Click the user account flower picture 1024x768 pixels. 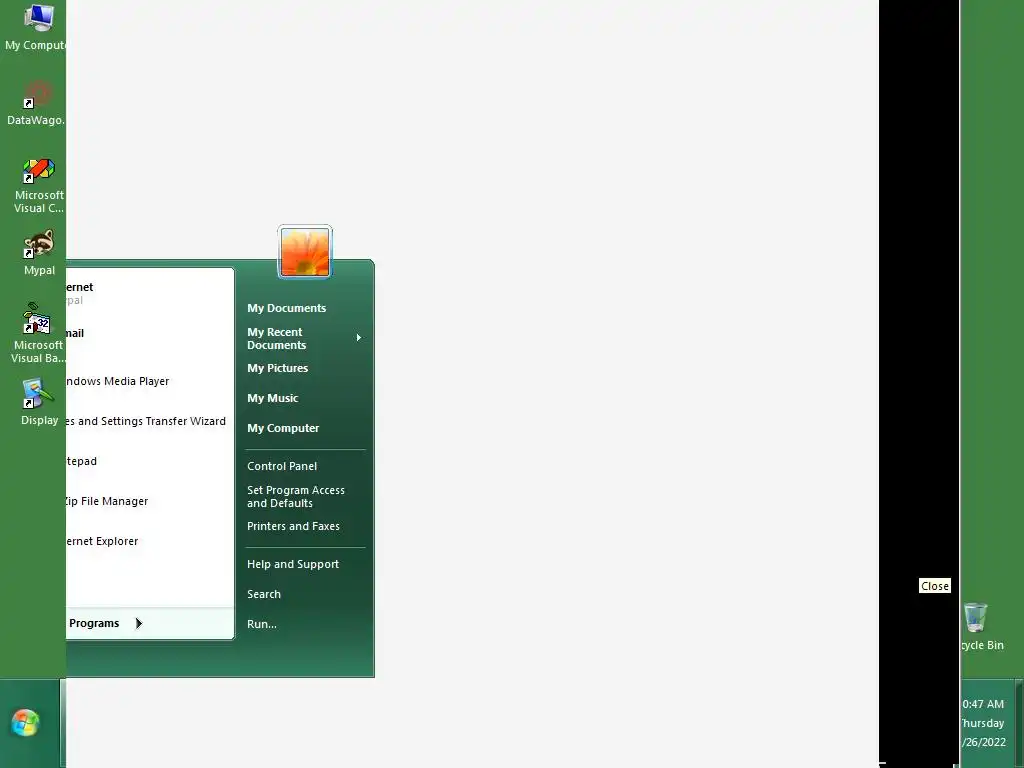(305, 252)
